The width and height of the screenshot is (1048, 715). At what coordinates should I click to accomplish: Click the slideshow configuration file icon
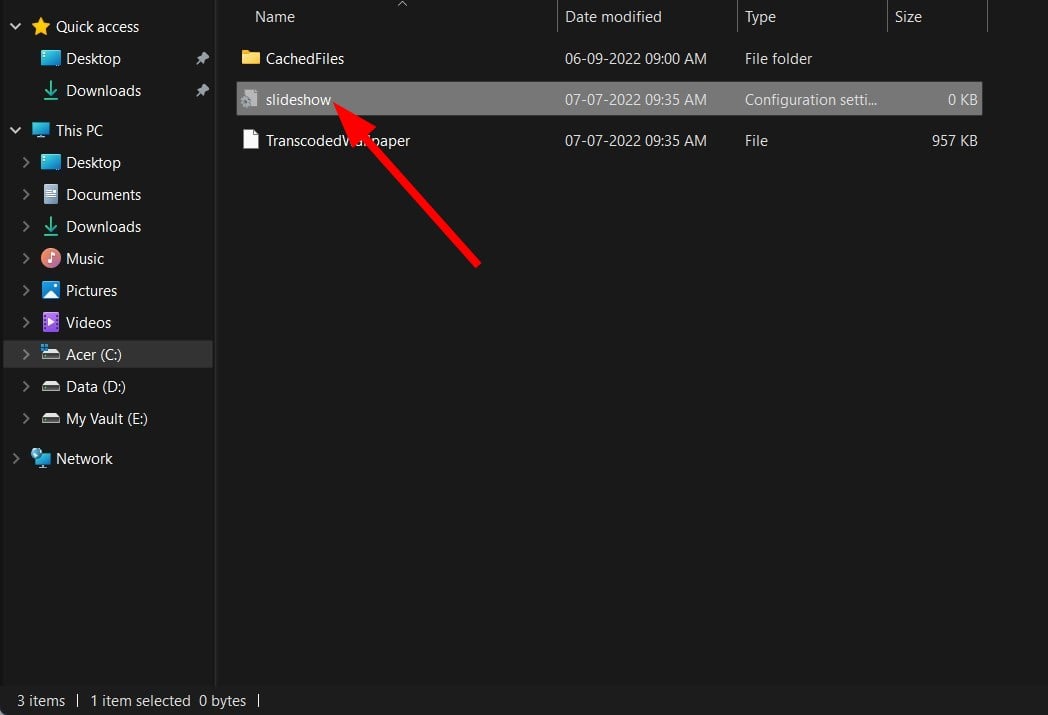(x=250, y=99)
